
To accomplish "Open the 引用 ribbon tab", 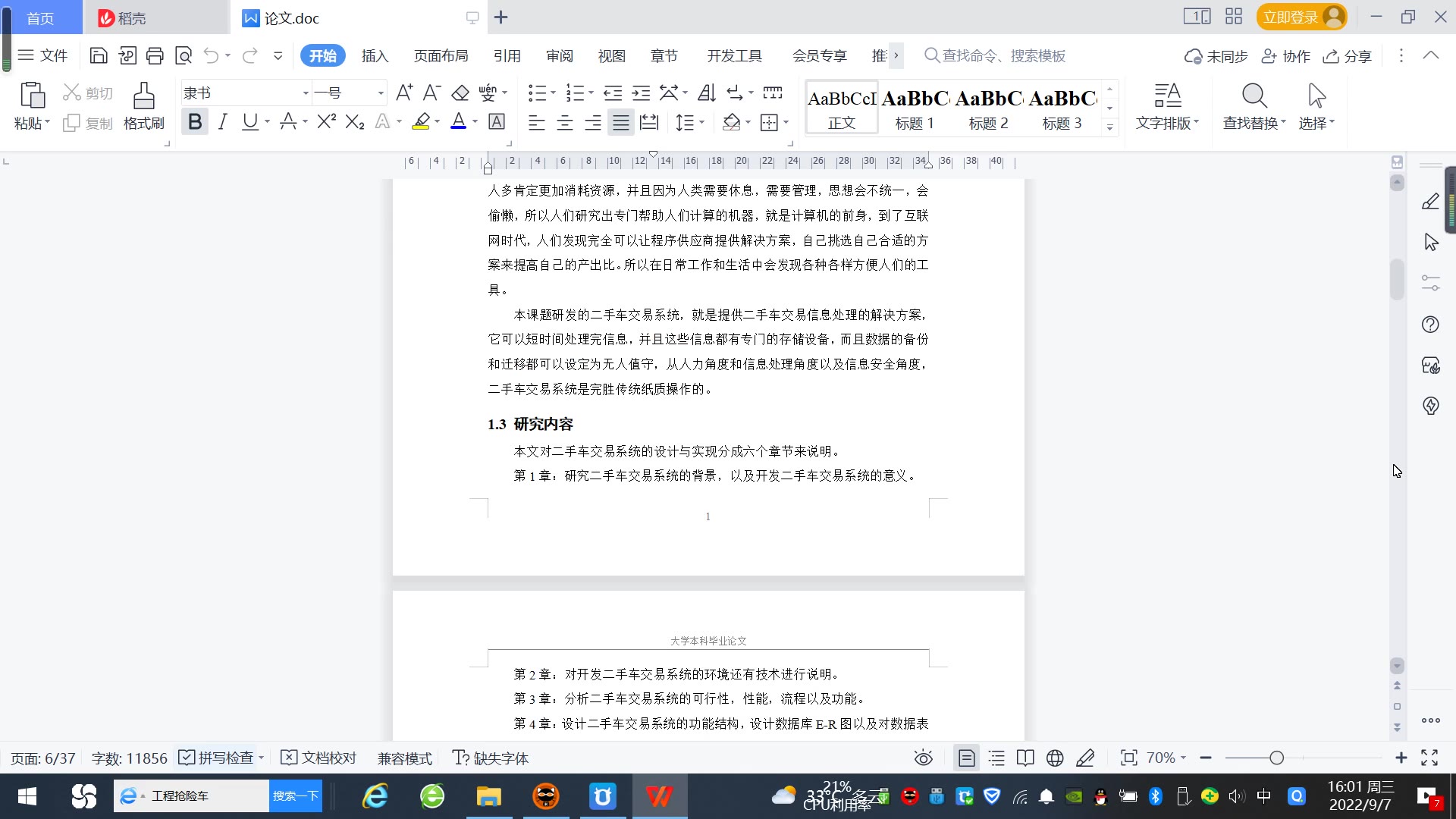I will pos(507,56).
